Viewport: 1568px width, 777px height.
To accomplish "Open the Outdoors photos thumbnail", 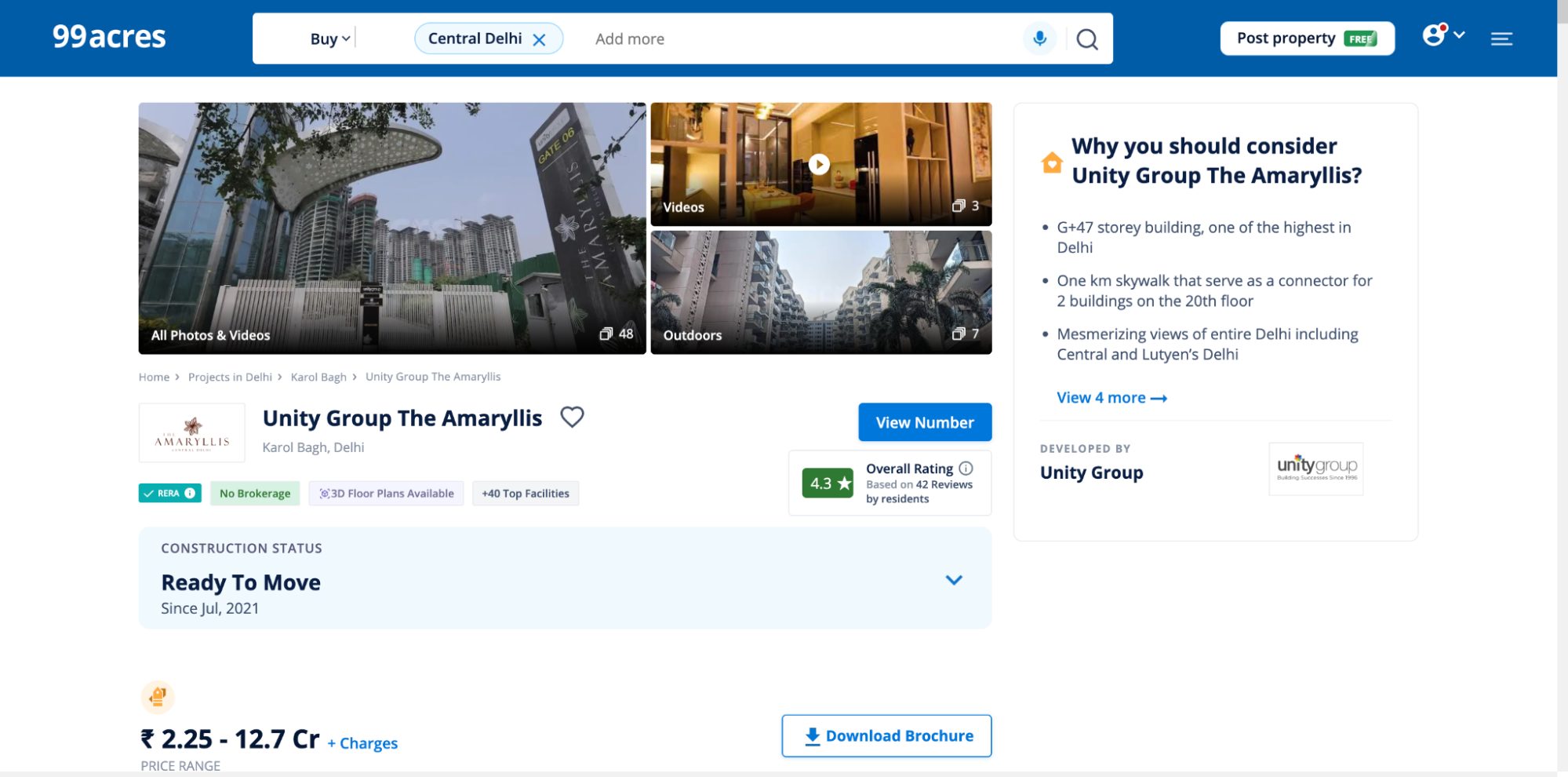I will [820, 292].
